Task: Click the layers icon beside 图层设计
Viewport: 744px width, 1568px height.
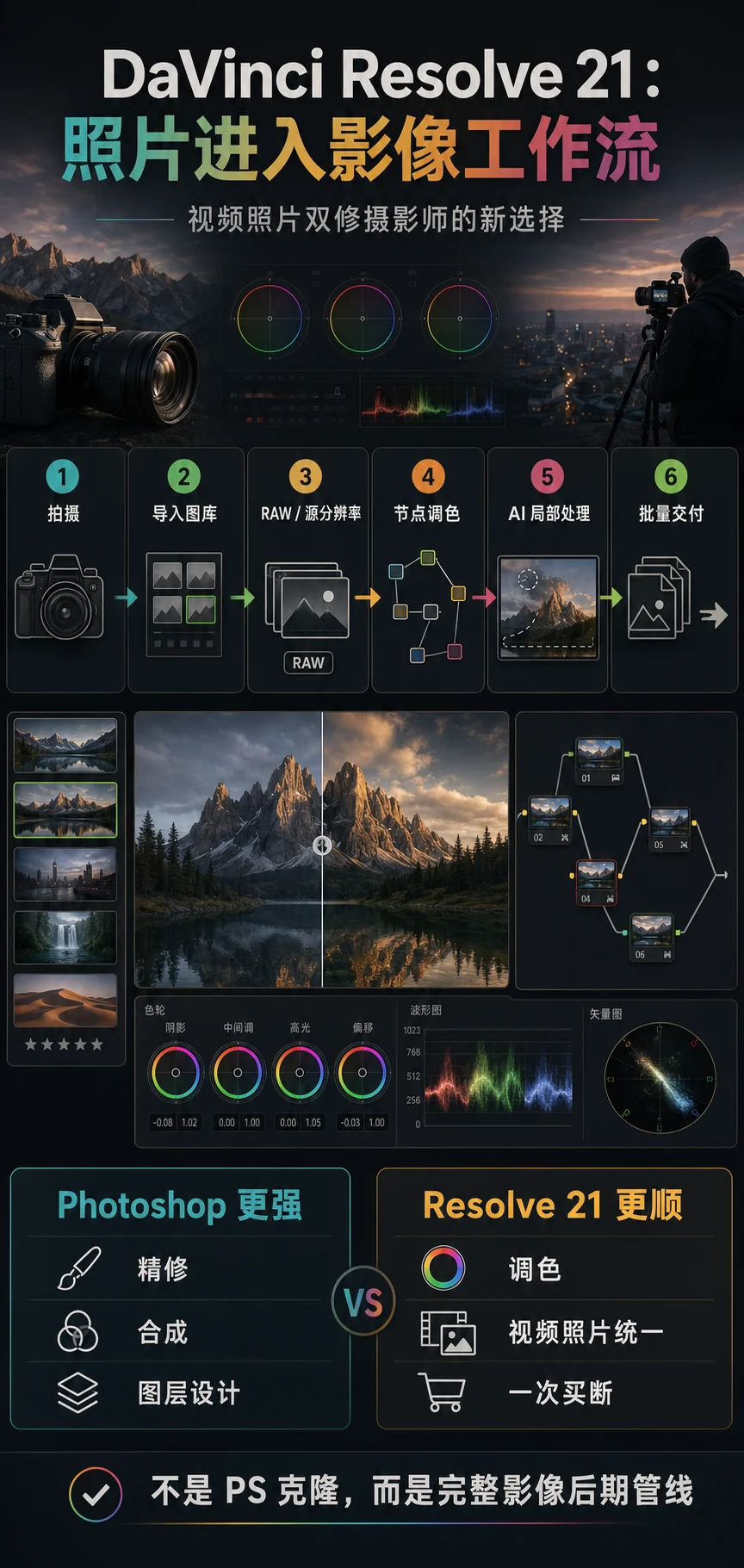Action: point(77,1392)
